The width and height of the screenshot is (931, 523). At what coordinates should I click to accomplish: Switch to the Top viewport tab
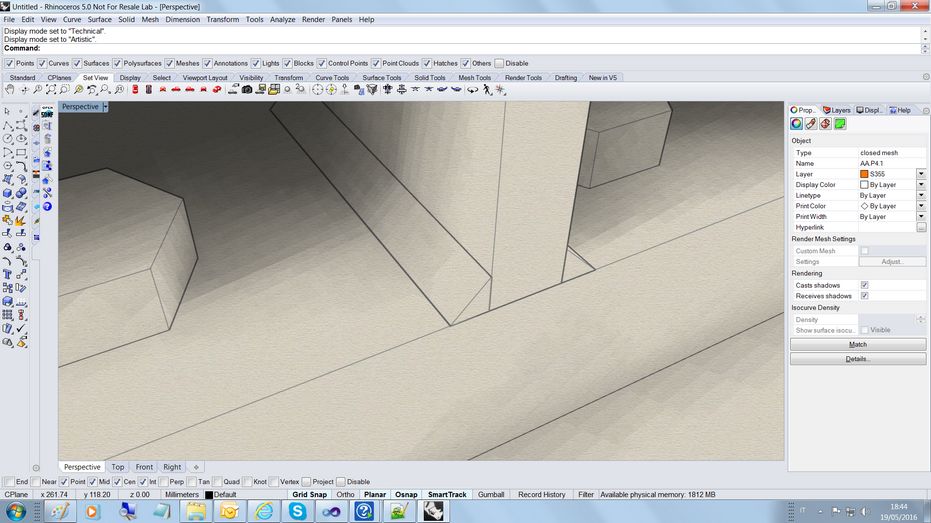pos(118,467)
